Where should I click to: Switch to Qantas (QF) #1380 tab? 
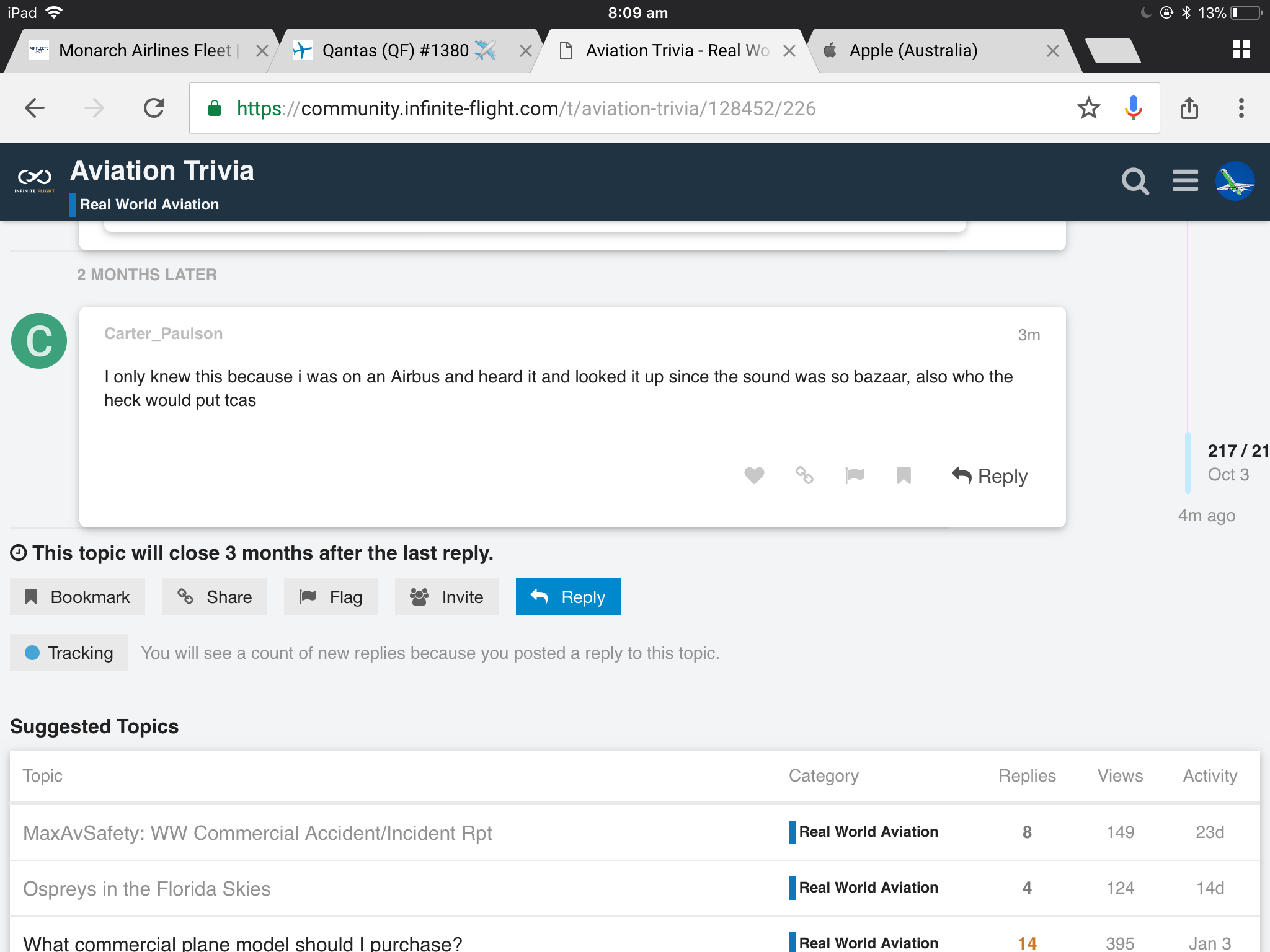point(396,51)
